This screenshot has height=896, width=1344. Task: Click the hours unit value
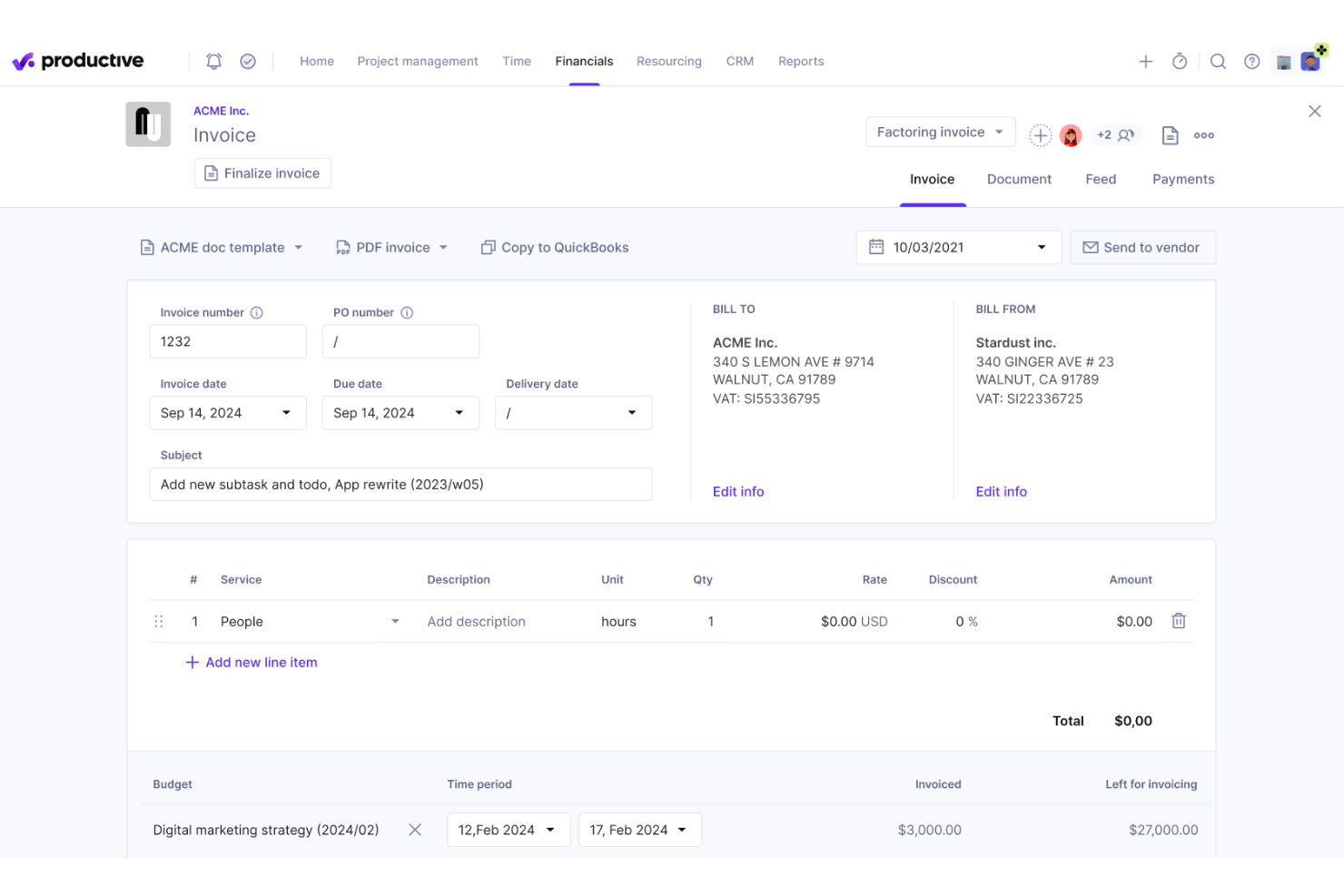(x=618, y=622)
